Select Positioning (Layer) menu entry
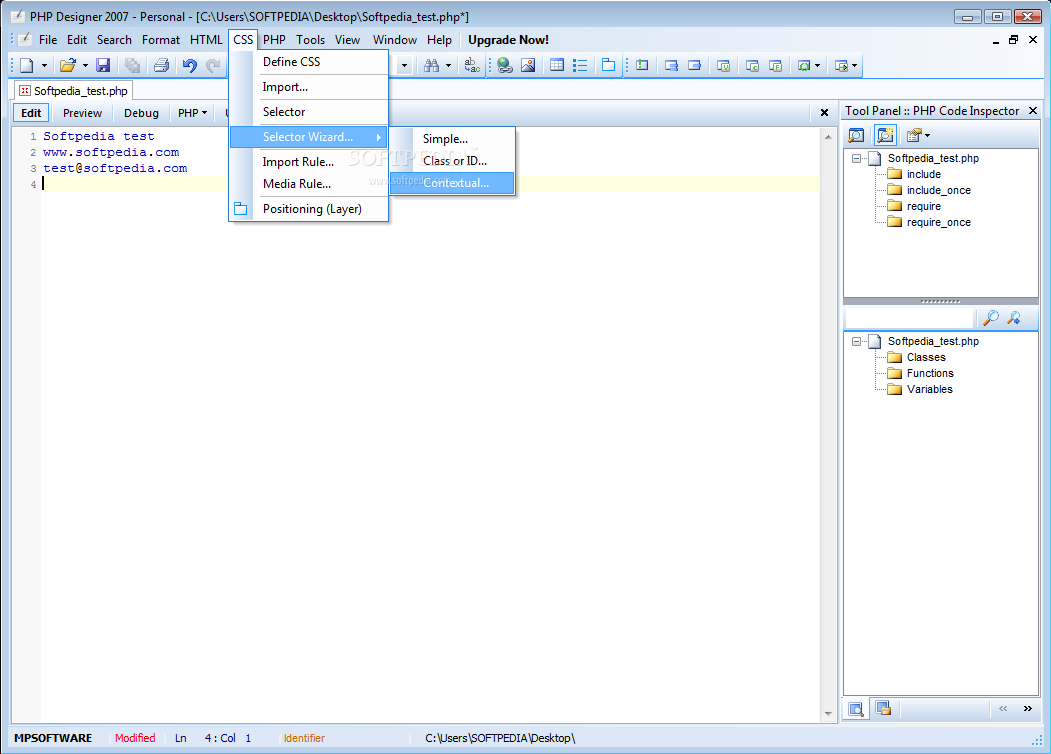 coord(309,209)
